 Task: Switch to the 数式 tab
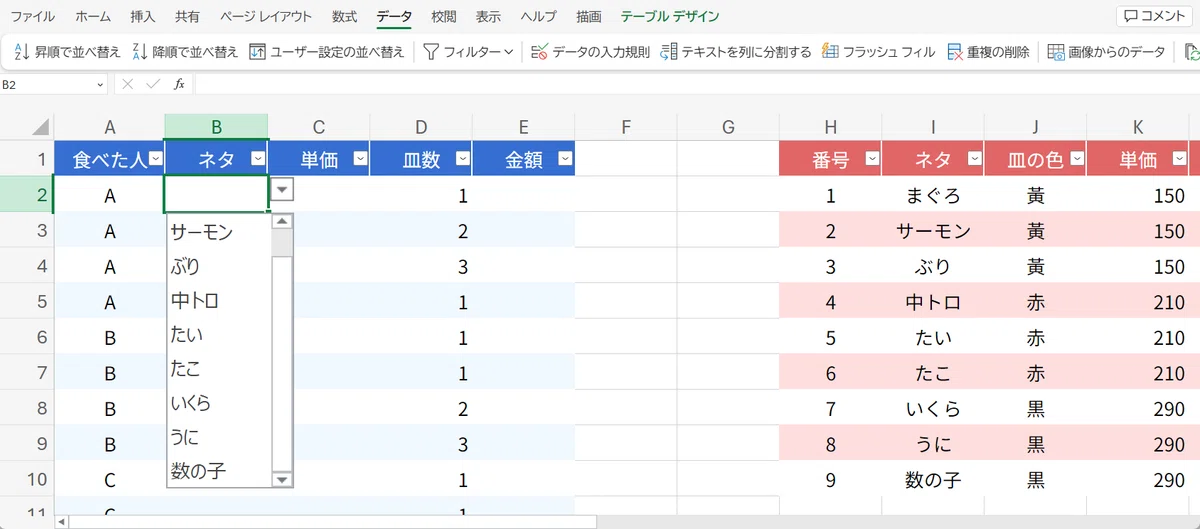pyautogui.click(x=345, y=17)
